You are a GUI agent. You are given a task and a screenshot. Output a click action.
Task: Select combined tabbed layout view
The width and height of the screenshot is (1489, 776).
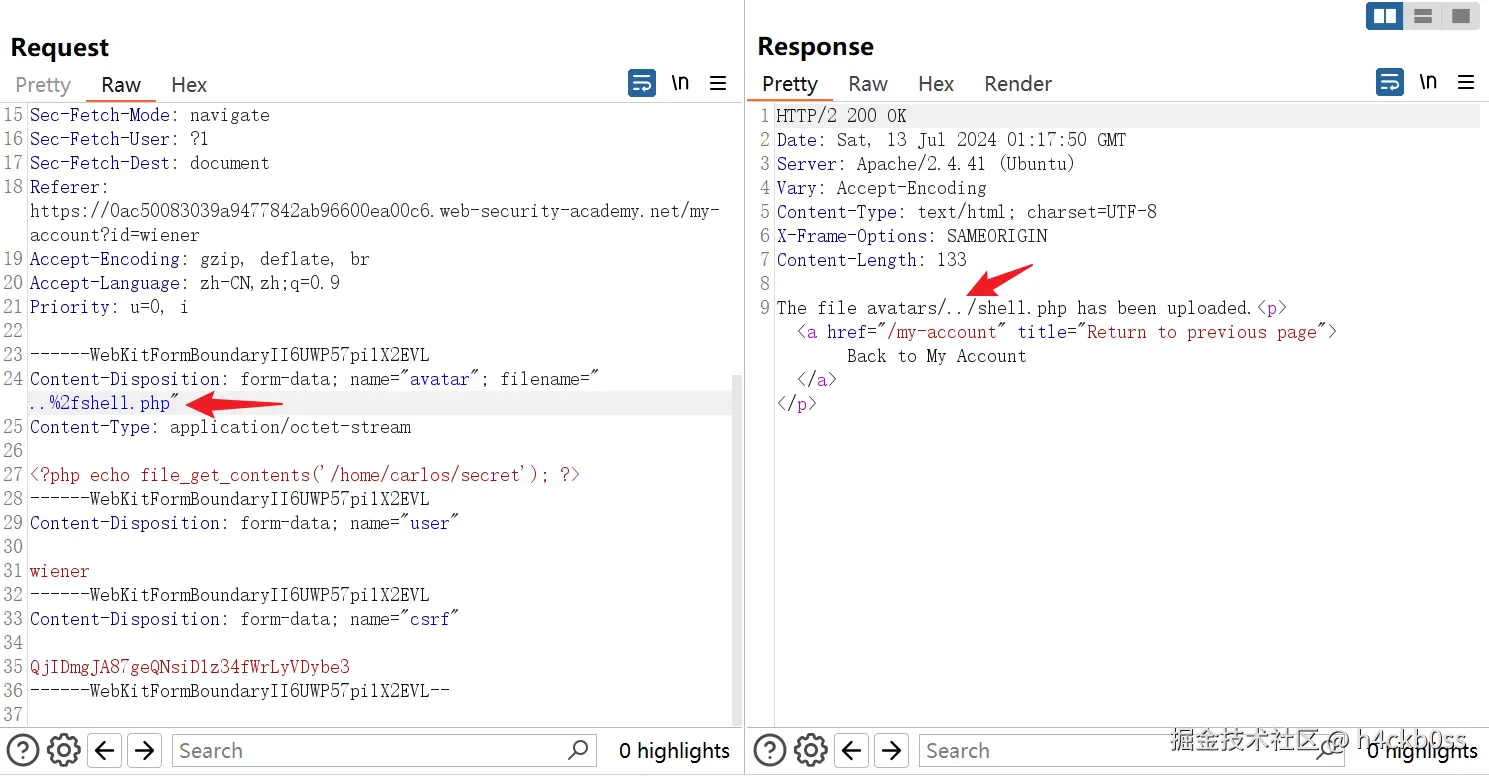tap(1460, 16)
